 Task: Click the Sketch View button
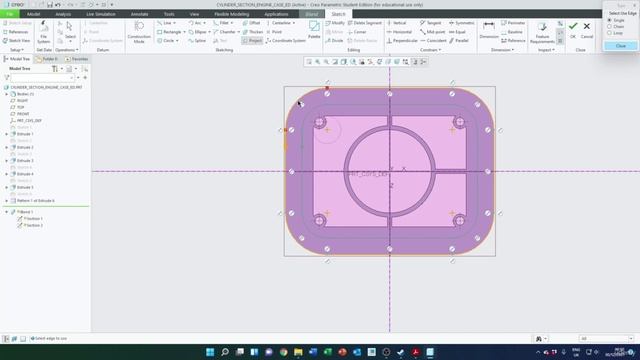(16, 41)
